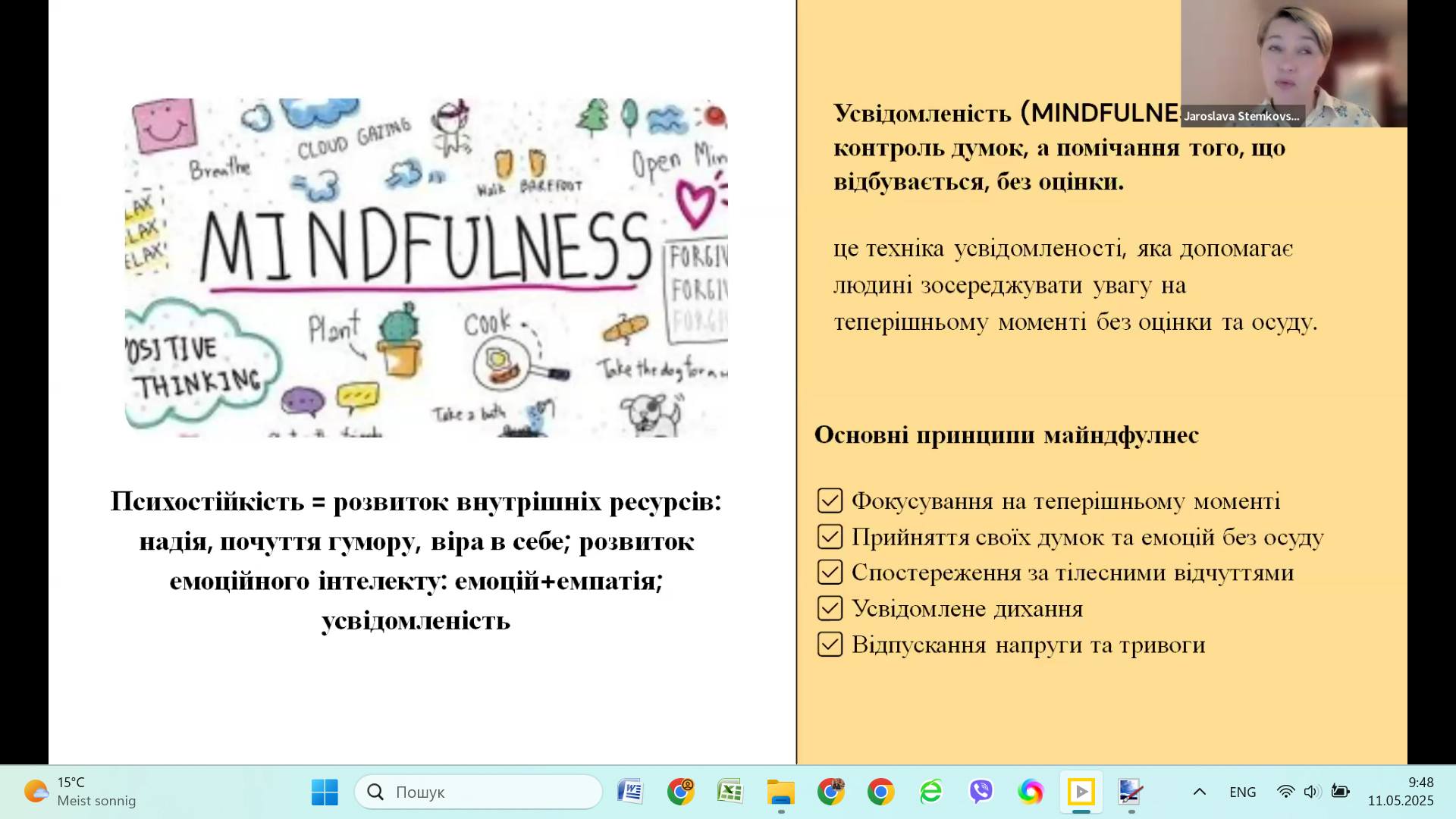1456x819 pixels.
Task: Open Microsoft Word from the taskbar
Action: [629, 792]
